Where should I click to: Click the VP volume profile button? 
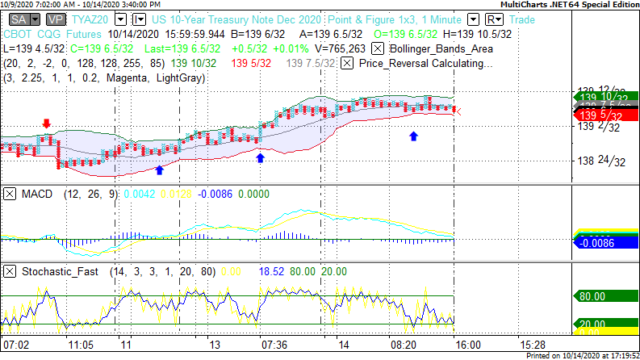pyautogui.click(x=56, y=20)
